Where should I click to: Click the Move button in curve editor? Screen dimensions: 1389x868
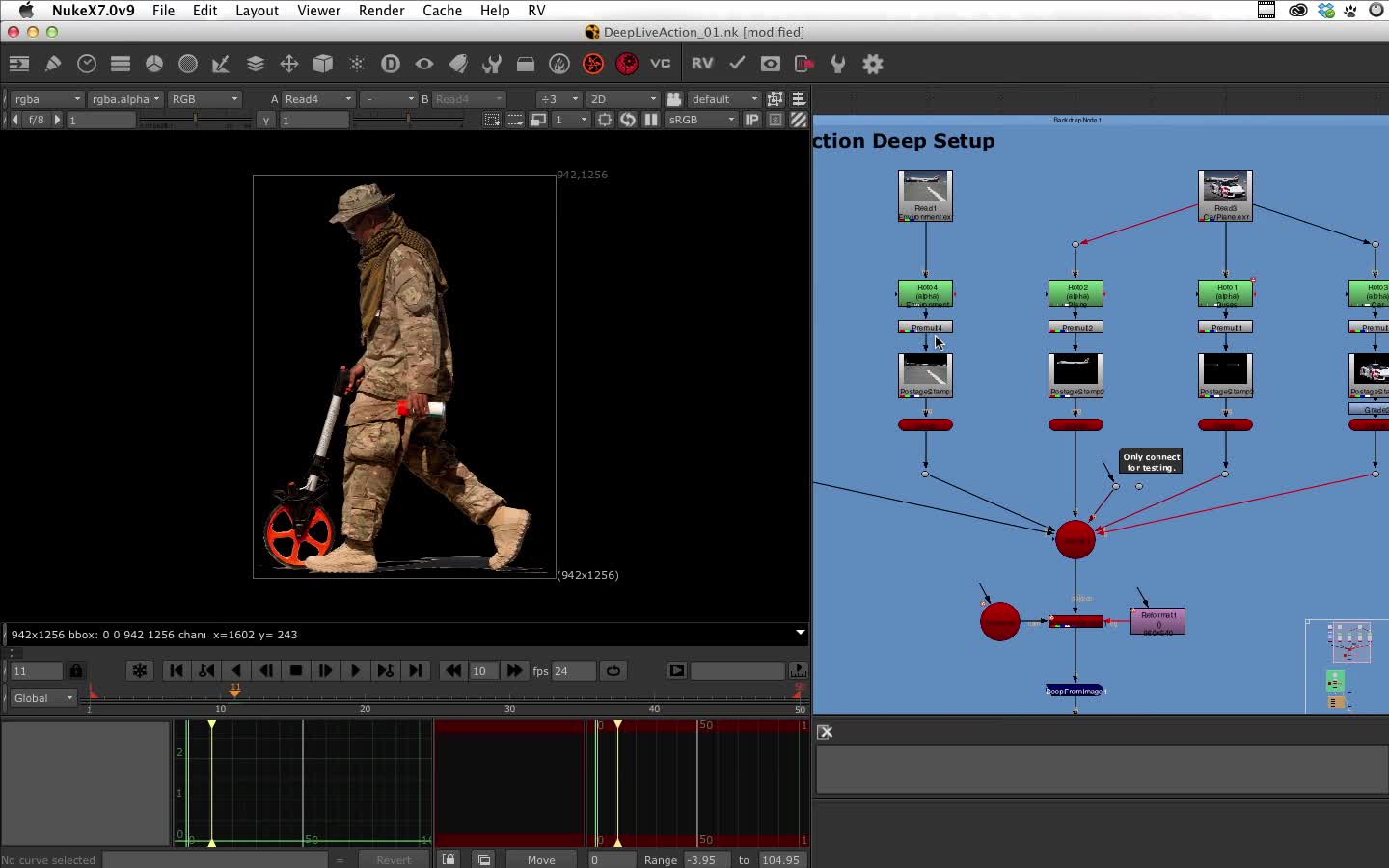click(541, 859)
